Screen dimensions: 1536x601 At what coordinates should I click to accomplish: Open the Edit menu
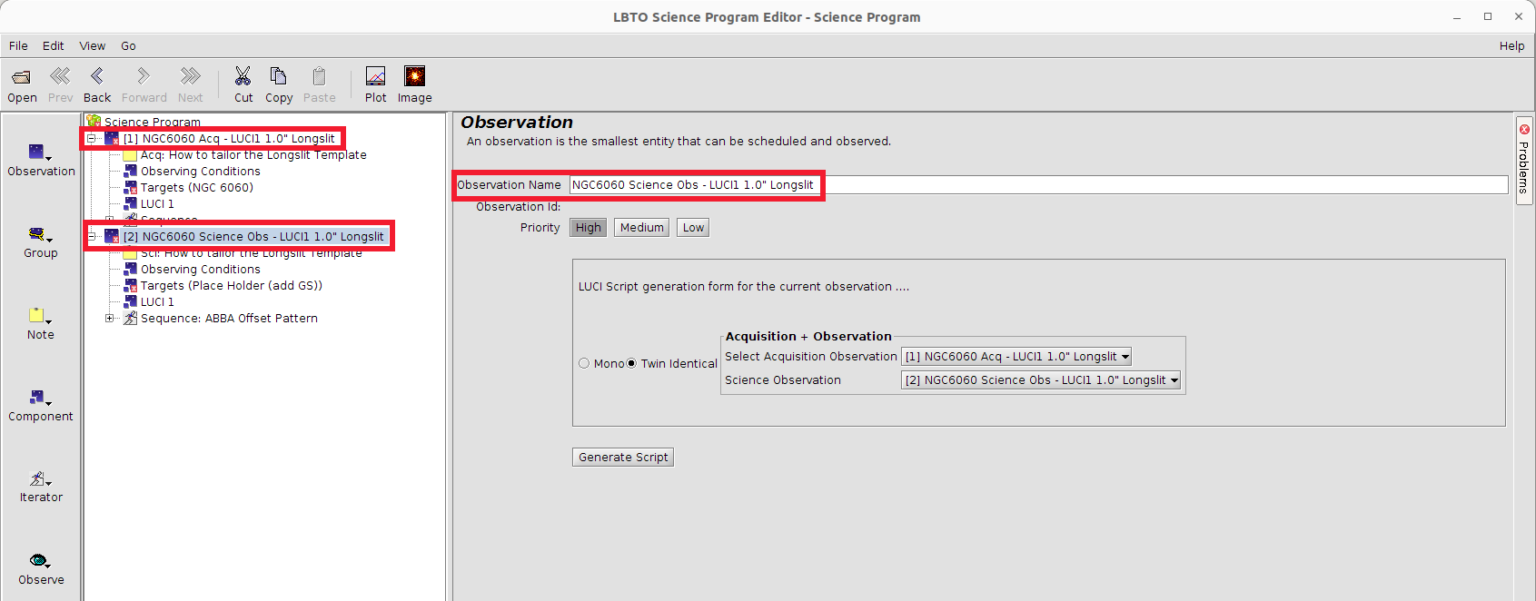tap(53, 46)
